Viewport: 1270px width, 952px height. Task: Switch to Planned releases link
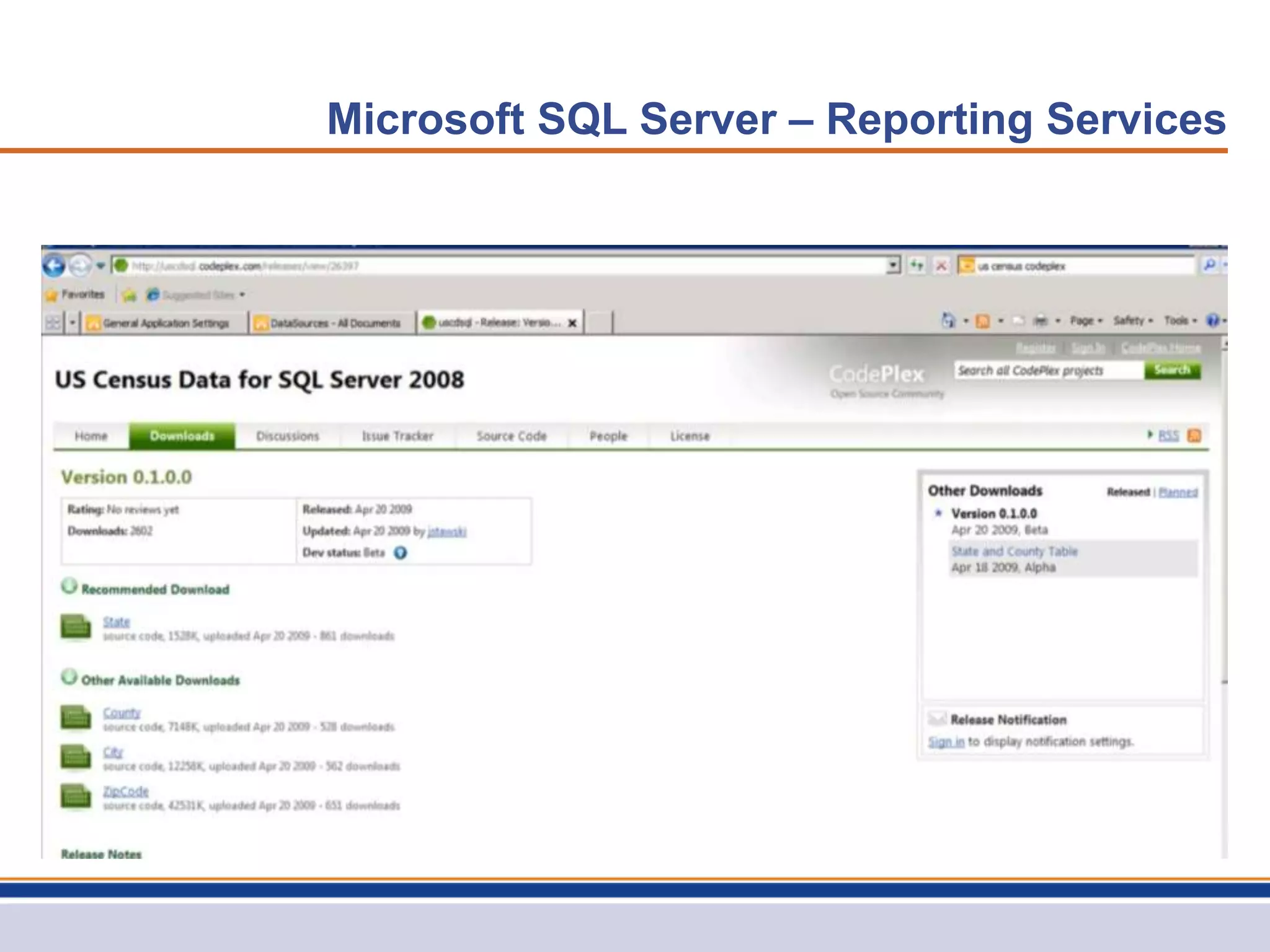[x=1178, y=492]
